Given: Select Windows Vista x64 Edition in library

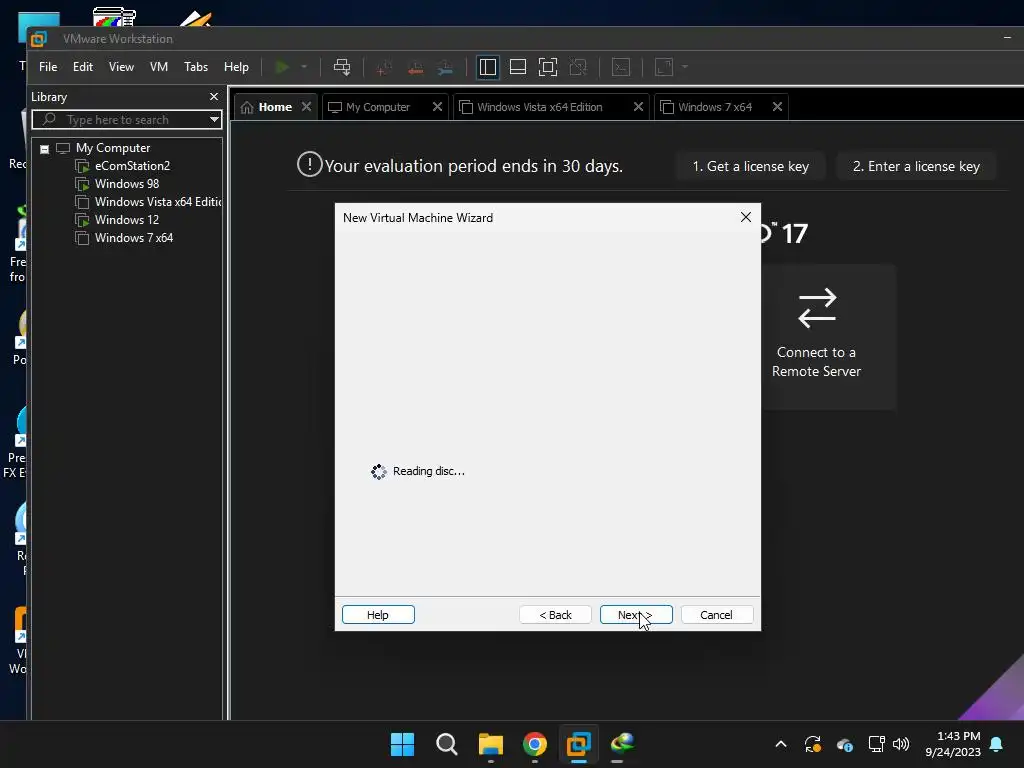Looking at the screenshot, I should pyautogui.click(x=157, y=202).
